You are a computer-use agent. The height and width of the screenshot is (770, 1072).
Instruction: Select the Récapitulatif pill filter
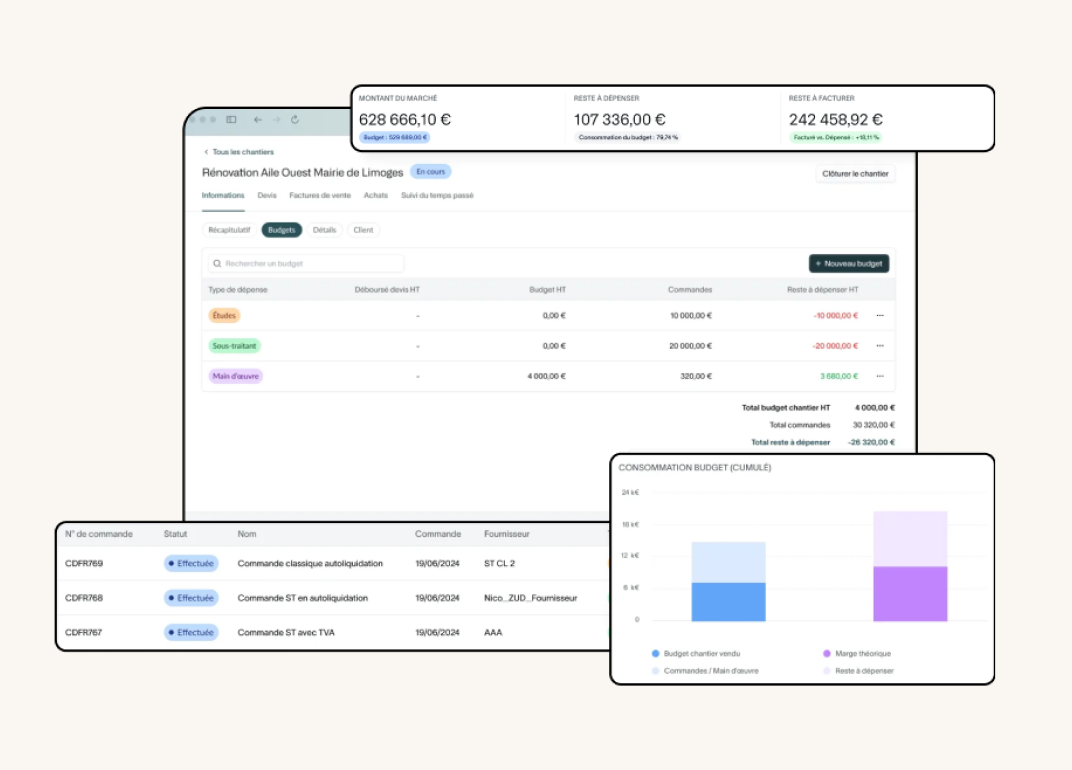tap(229, 230)
